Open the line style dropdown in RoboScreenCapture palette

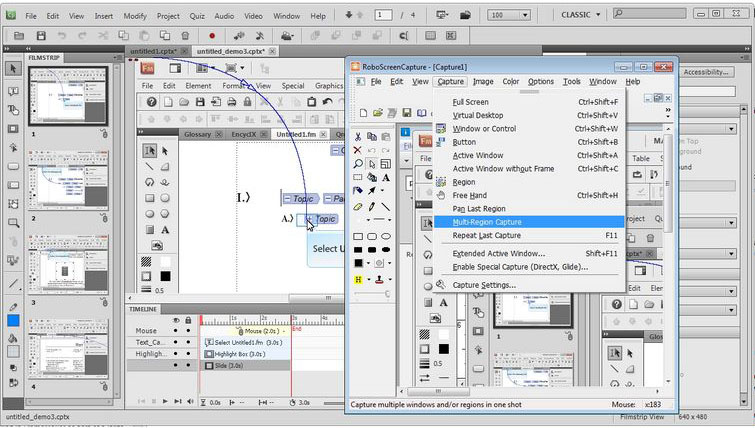(389, 220)
